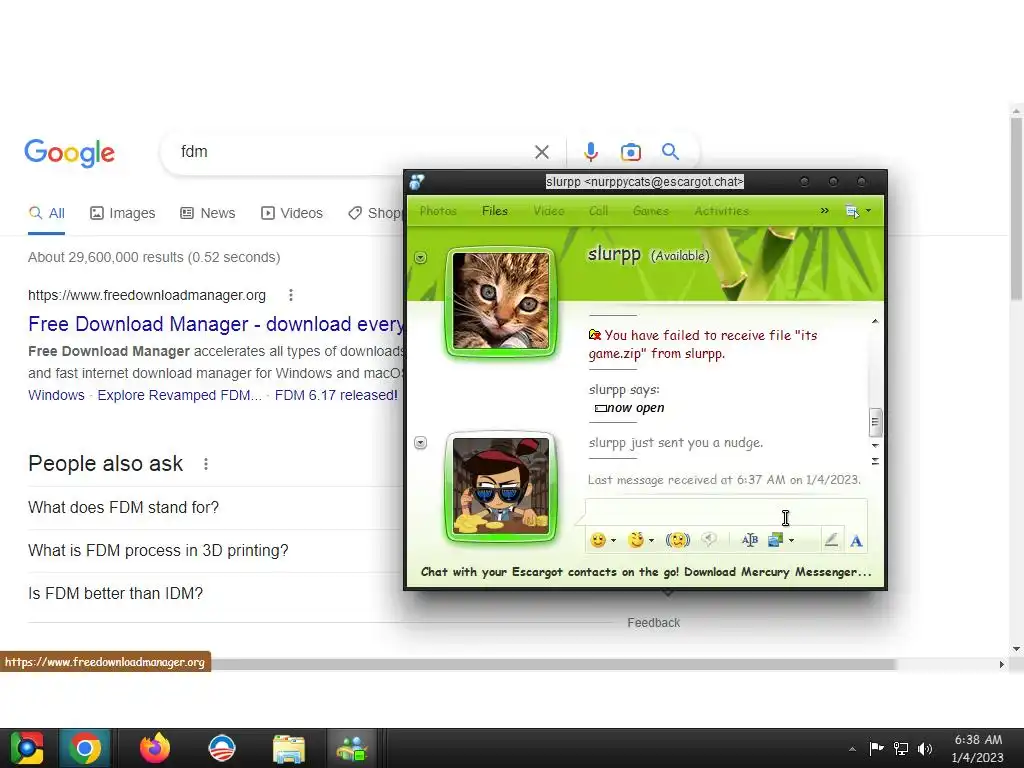The width and height of the screenshot is (1024, 768).
Task: Click the slurpp contact name in the header
Action: pos(614,254)
